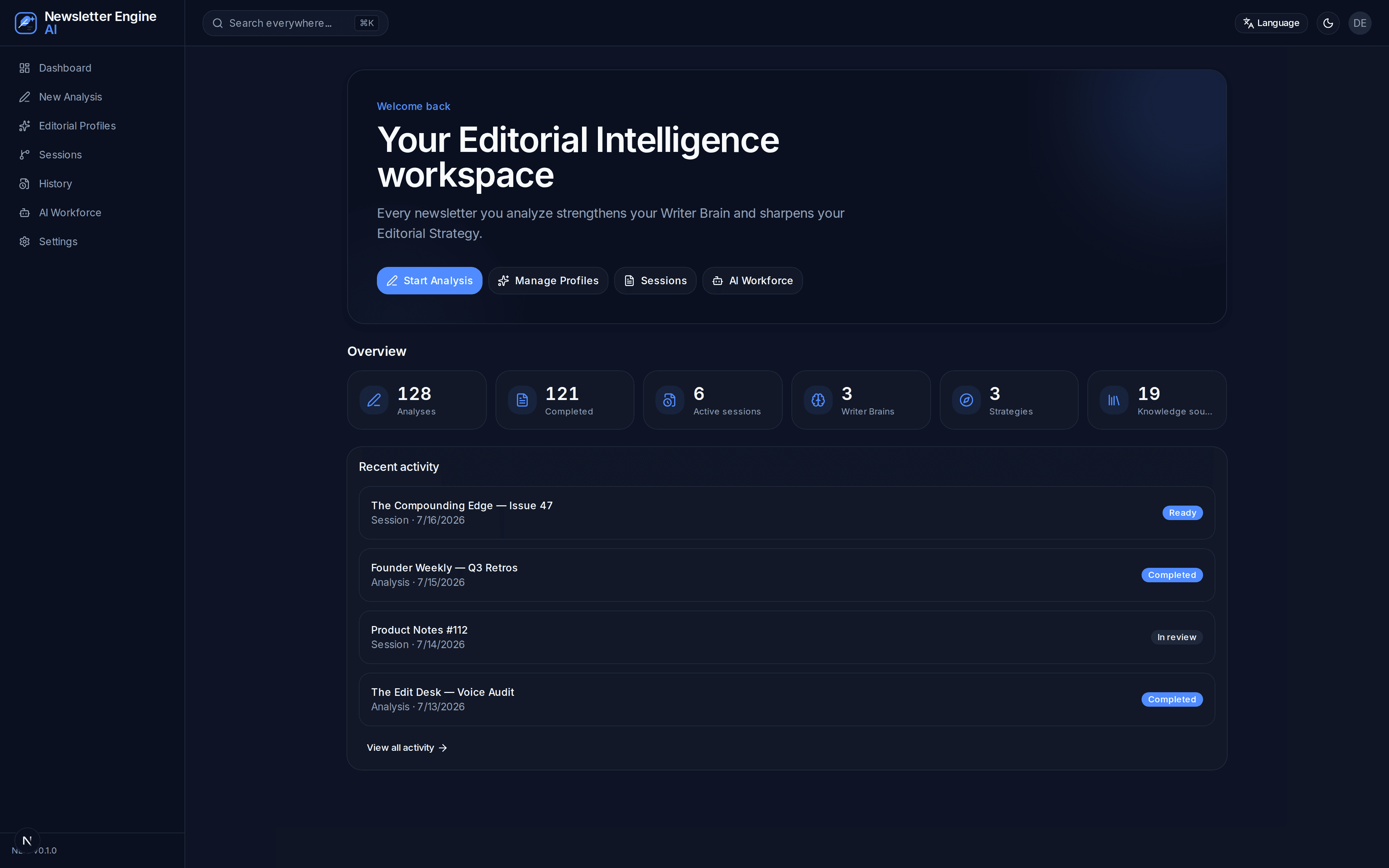The width and height of the screenshot is (1389, 868).
Task: Open Sessions from the sidebar
Action: point(92,155)
